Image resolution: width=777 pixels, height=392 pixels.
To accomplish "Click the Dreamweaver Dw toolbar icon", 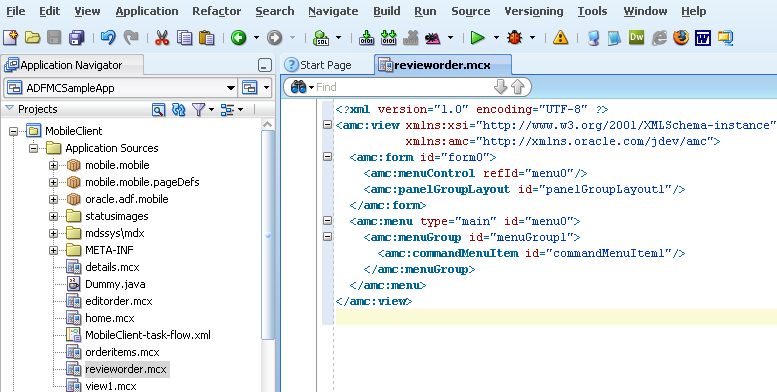I will (x=636, y=38).
